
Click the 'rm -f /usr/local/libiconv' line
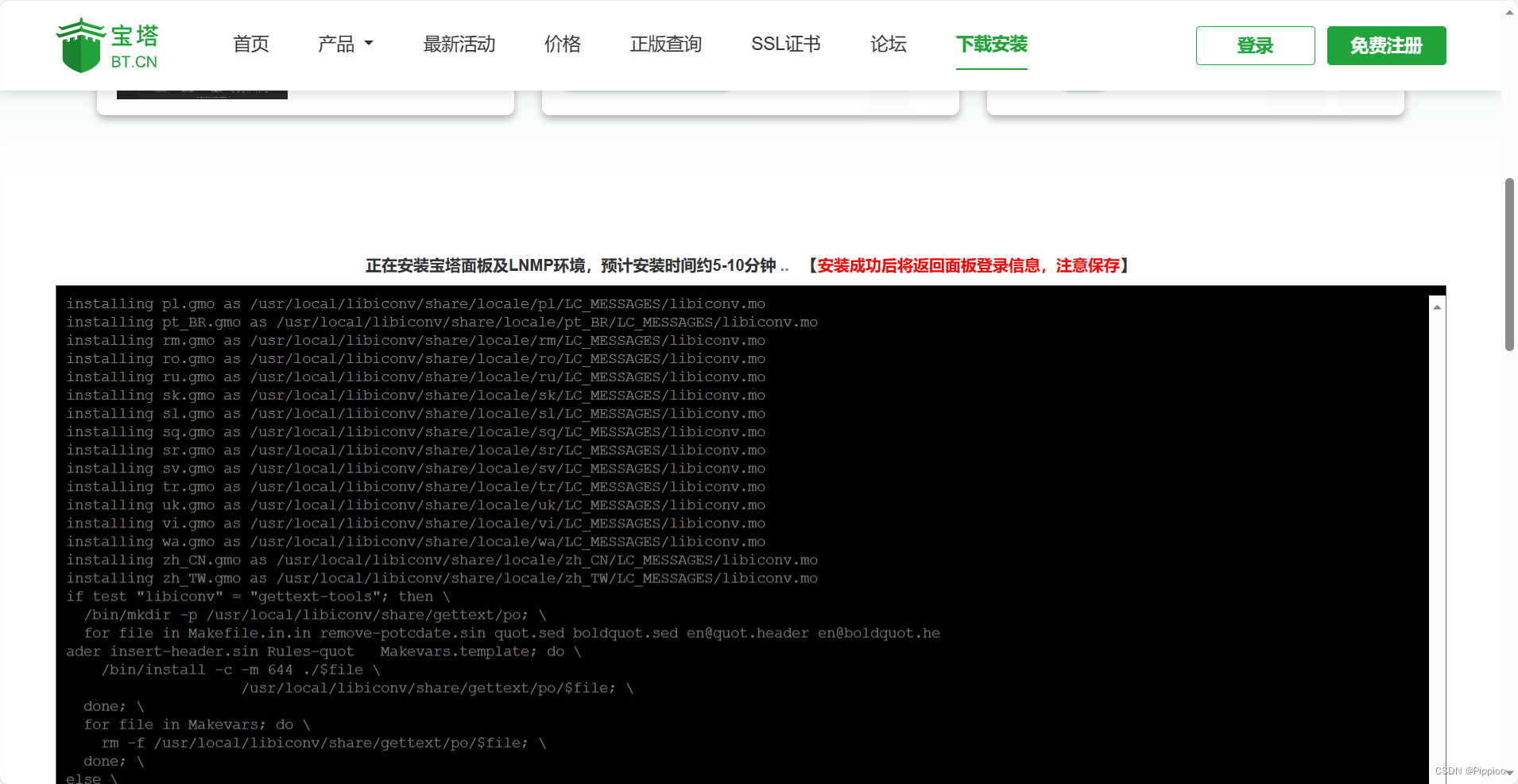point(324,743)
